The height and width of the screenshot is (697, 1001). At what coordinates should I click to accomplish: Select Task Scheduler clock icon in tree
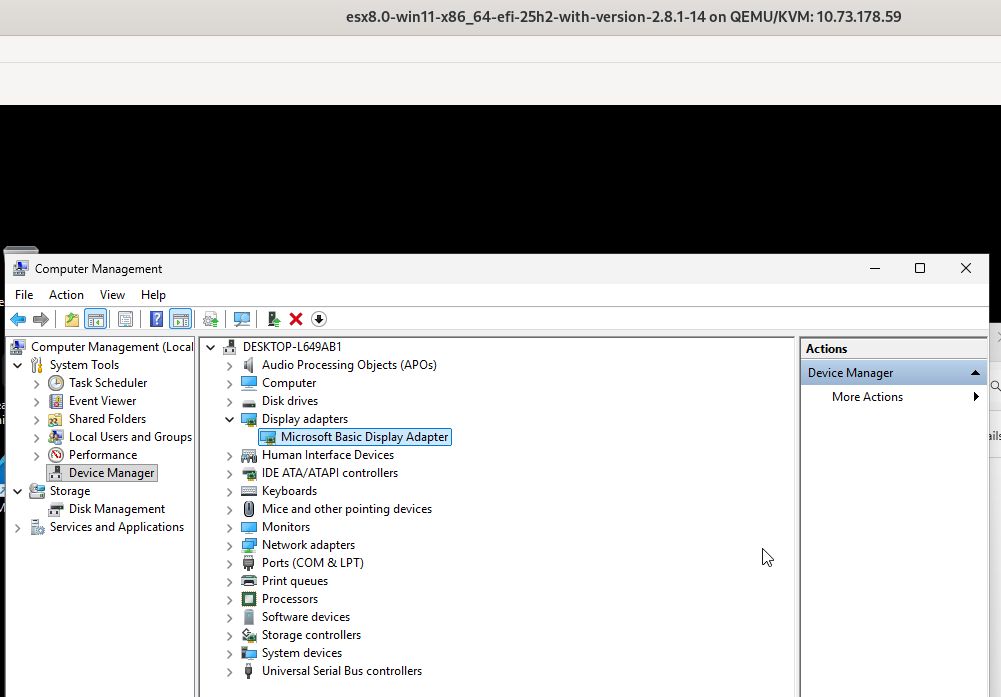click(x=56, y=383)
